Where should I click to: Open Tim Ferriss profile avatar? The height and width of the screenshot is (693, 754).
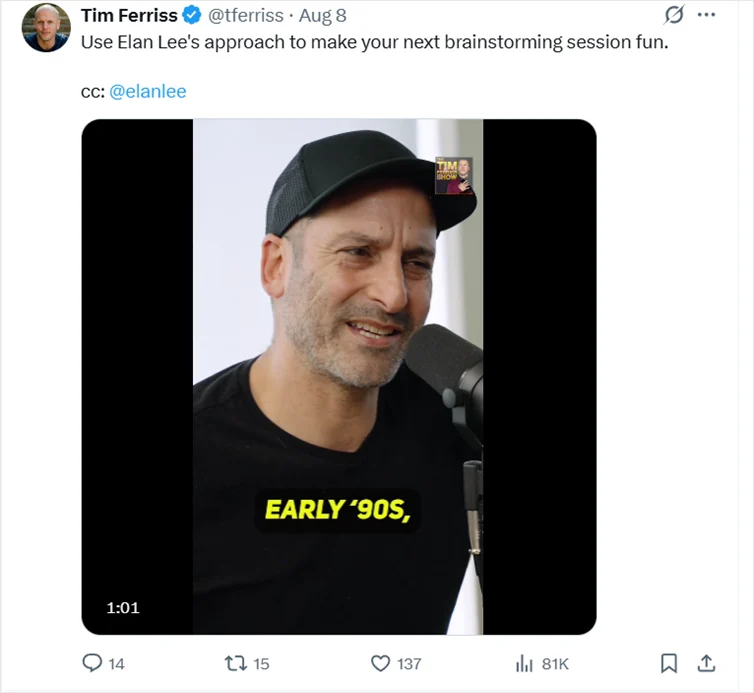pyautogui.click(x=46, y=28)
